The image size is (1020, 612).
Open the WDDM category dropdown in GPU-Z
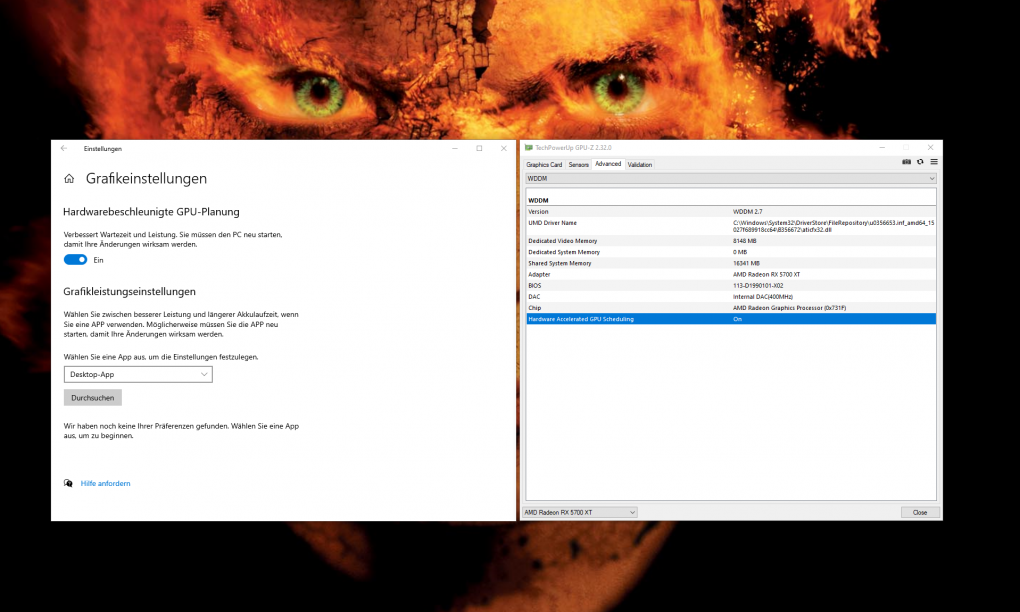[x=731, y=178]
